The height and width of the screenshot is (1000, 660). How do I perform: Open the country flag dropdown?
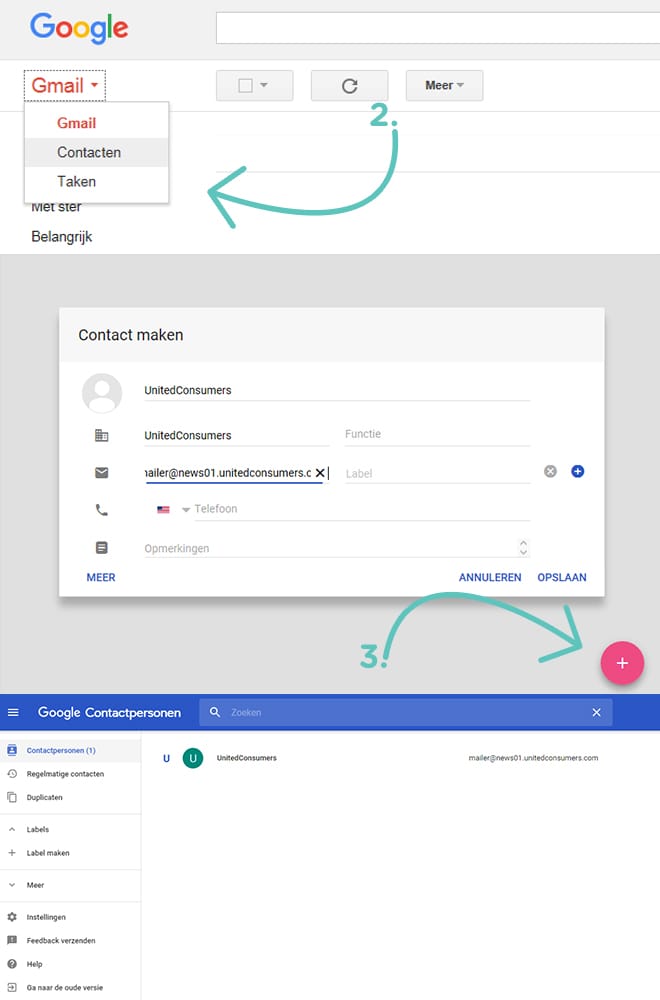(173, 510)
